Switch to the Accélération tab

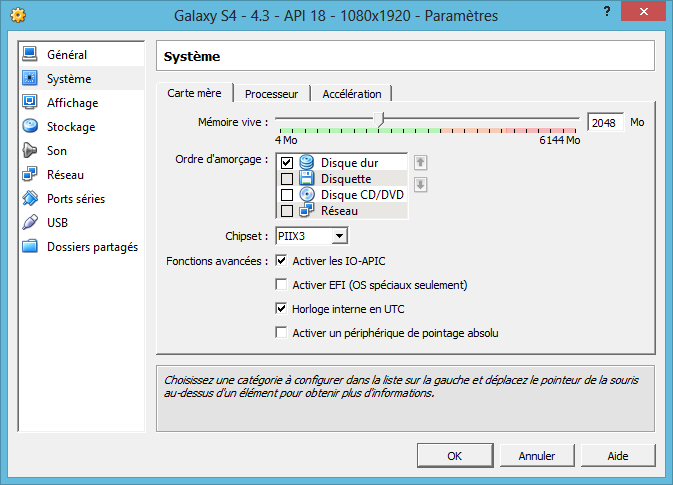click(x=352, y=94)
